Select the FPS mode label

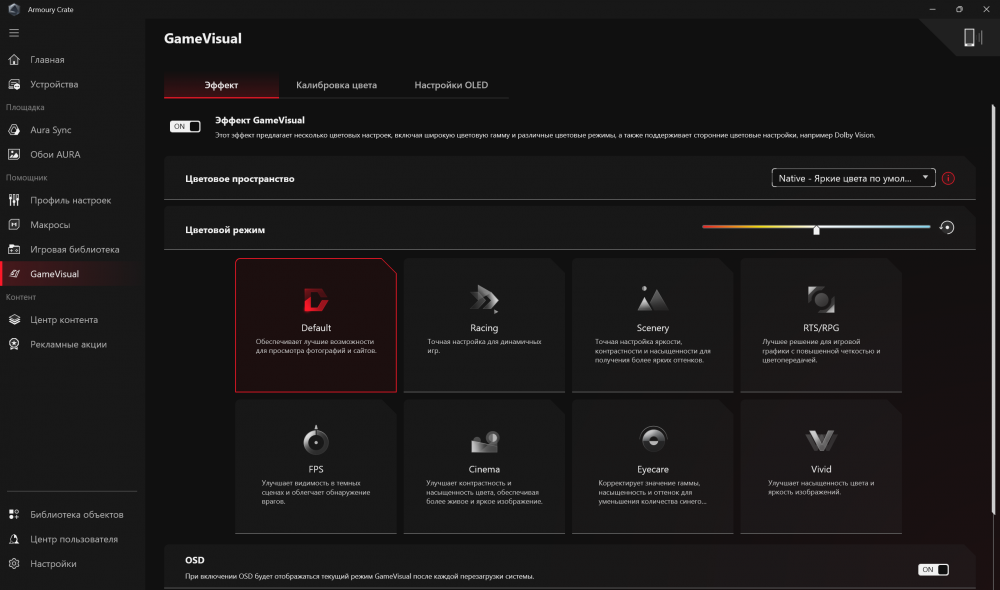coord(316,469)
